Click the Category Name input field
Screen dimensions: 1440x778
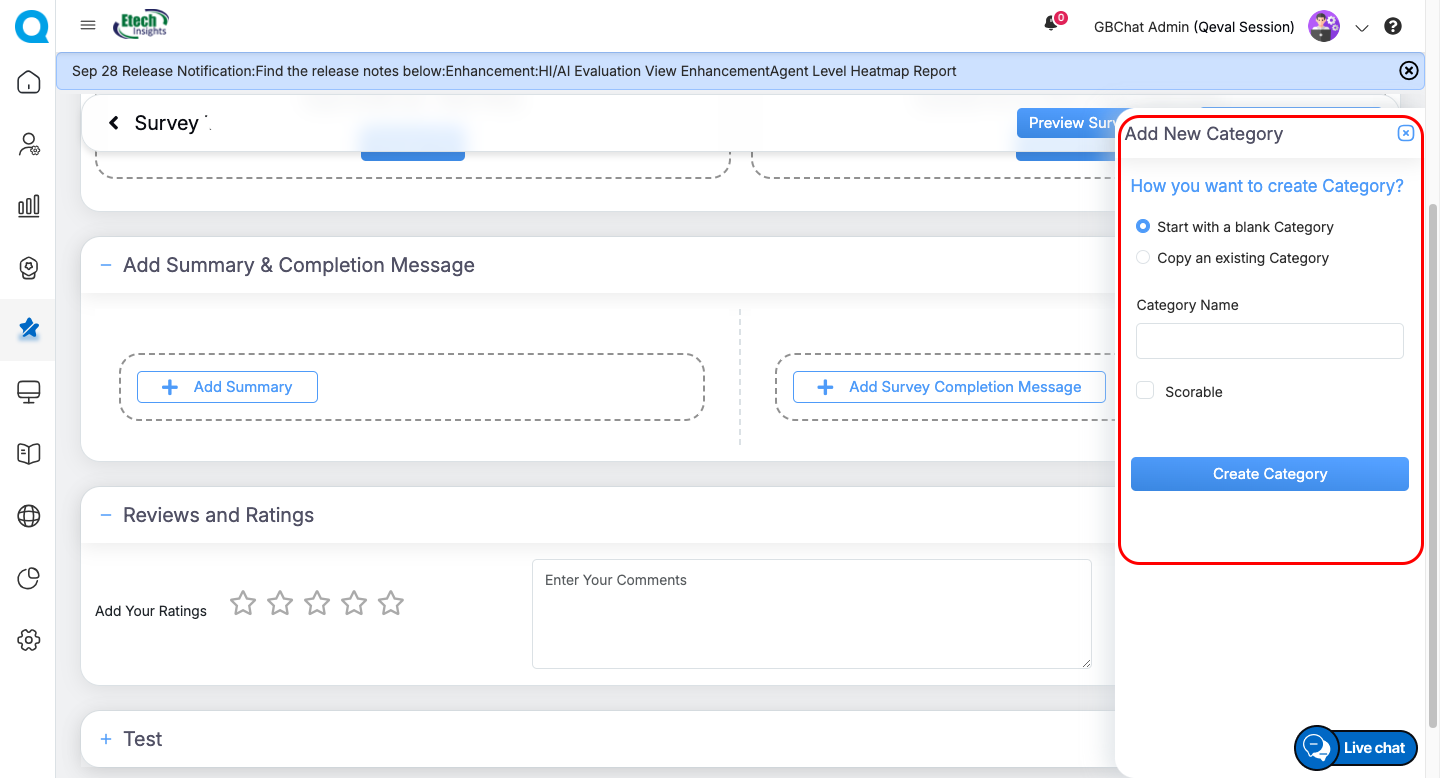(1269, 341)
